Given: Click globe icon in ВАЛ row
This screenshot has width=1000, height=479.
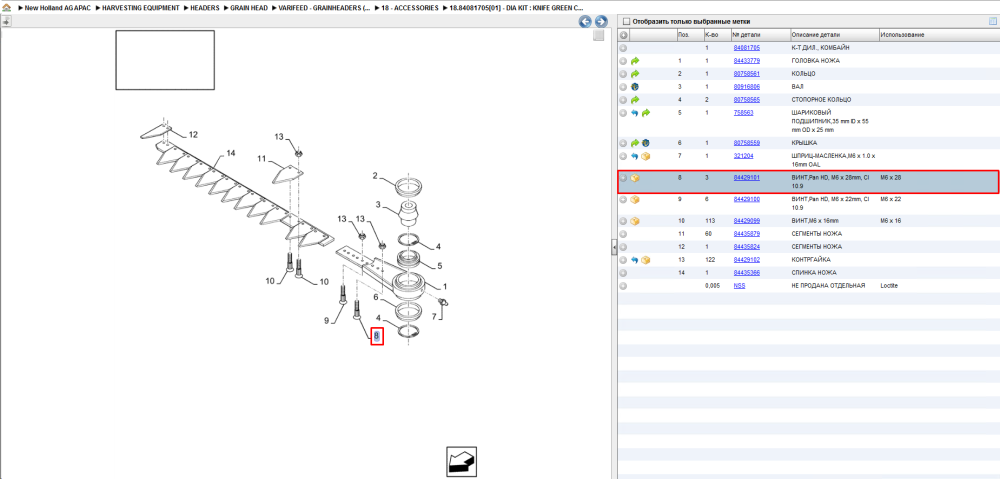Looking at the screenshot, I should pyautogui.click(x=635, y=86).
